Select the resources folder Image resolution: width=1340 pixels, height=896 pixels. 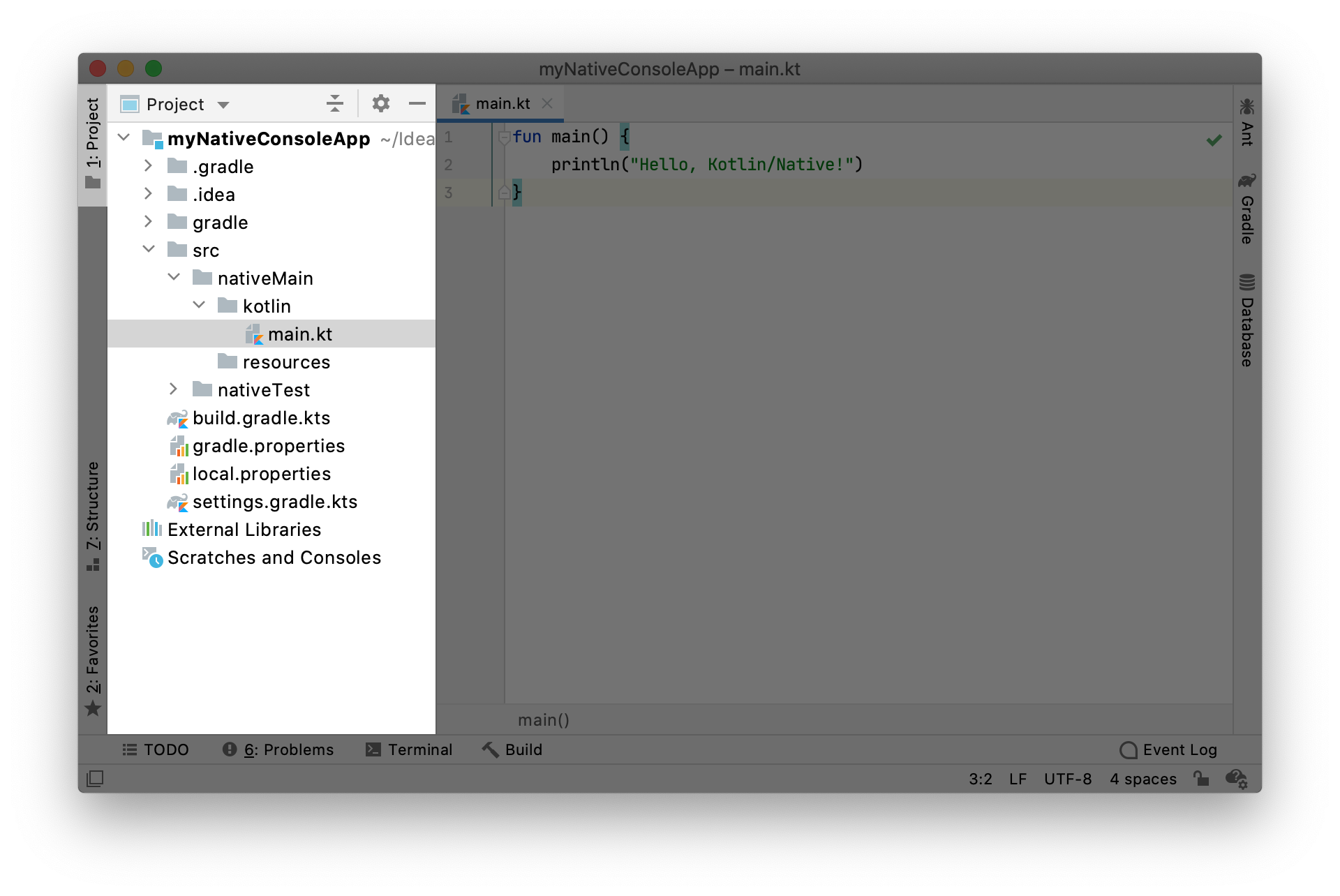pyautogui.click(x=271, y=362)
